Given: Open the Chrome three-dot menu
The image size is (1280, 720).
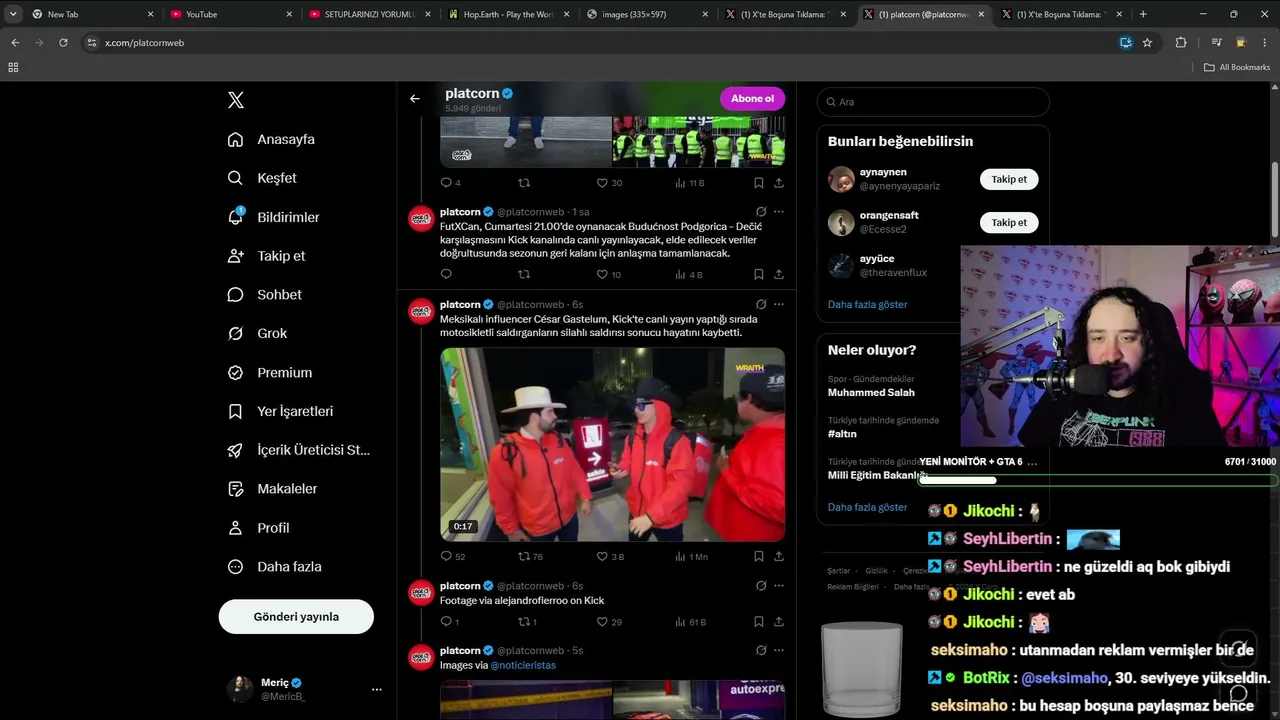Looking at the screenshot, I should (x=1266, y=43).
